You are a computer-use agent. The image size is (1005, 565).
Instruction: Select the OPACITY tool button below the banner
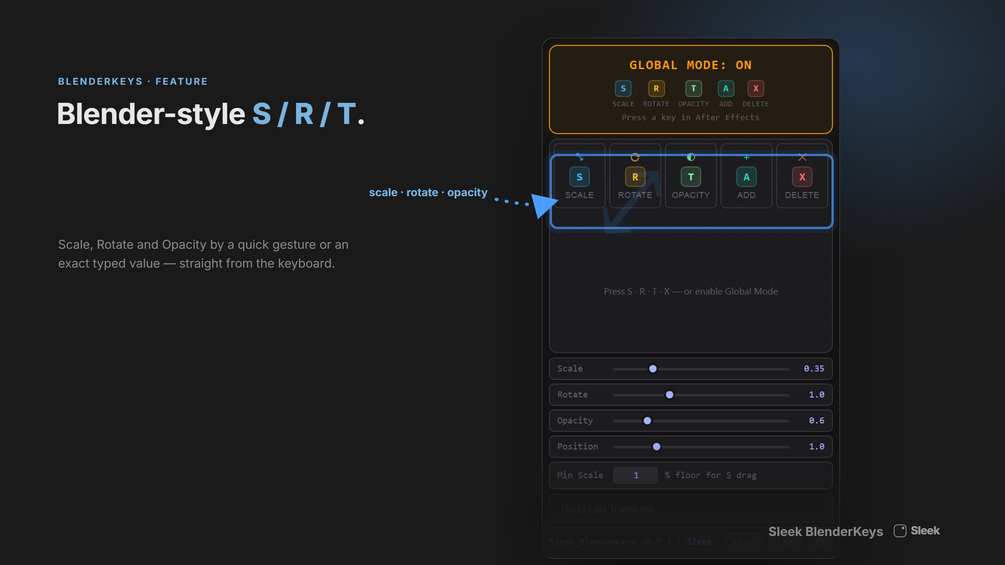pos(690,176)
